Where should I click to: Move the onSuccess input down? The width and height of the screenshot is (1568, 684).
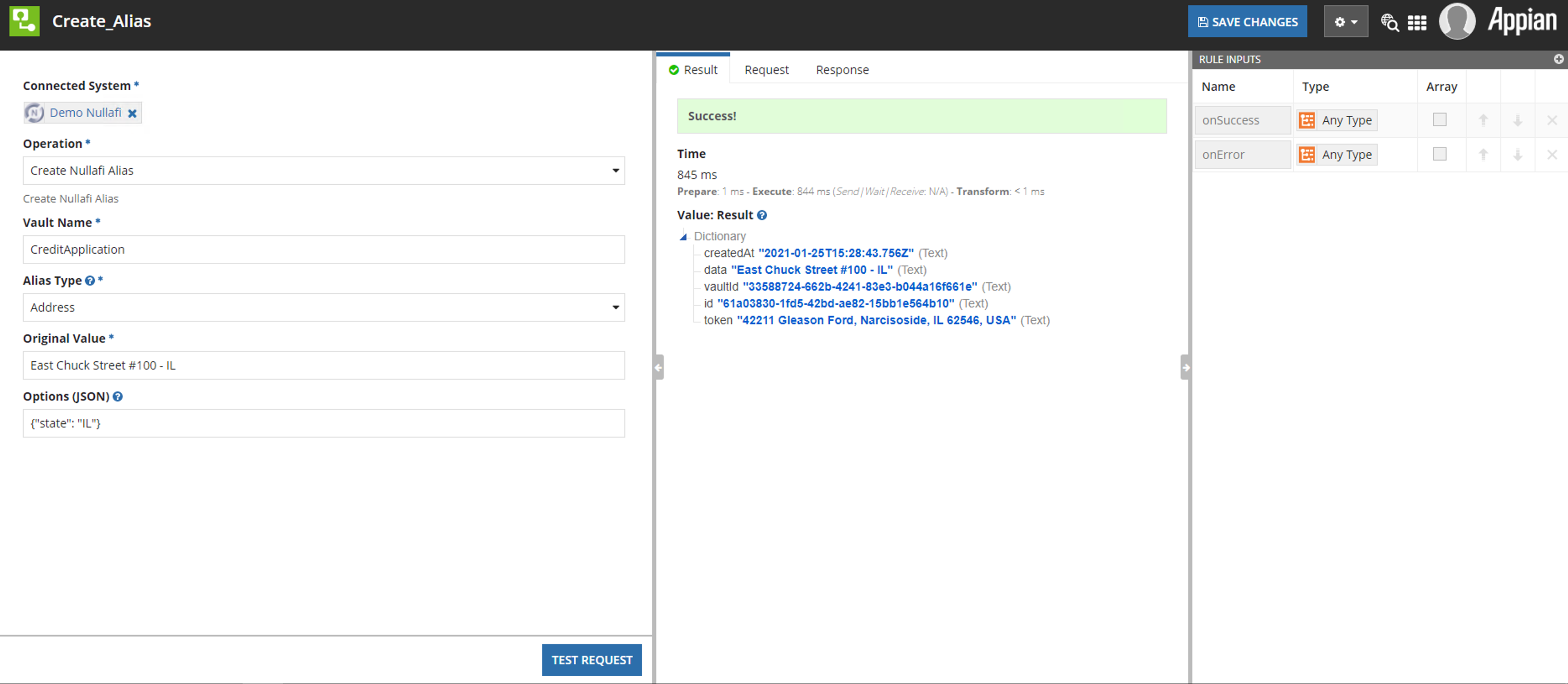(1517, 121)
